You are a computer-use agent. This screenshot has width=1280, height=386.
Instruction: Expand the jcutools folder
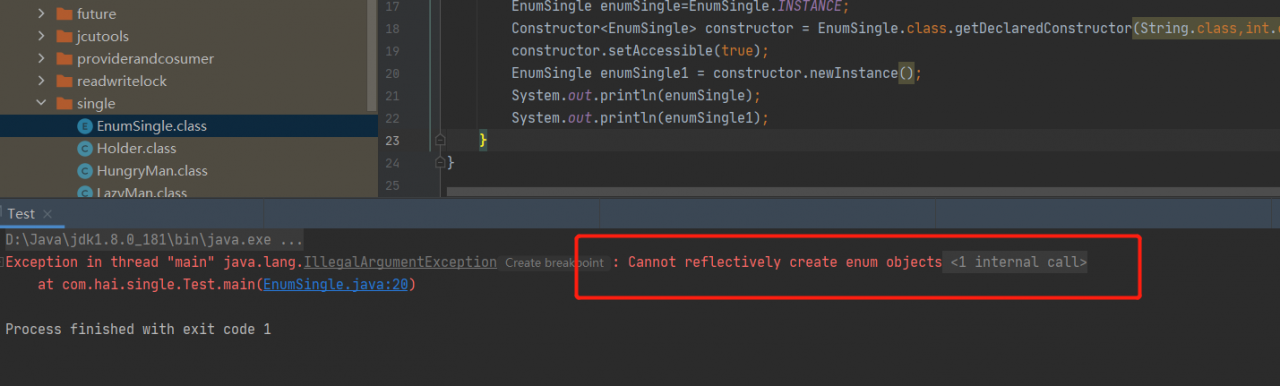[41, 36]
